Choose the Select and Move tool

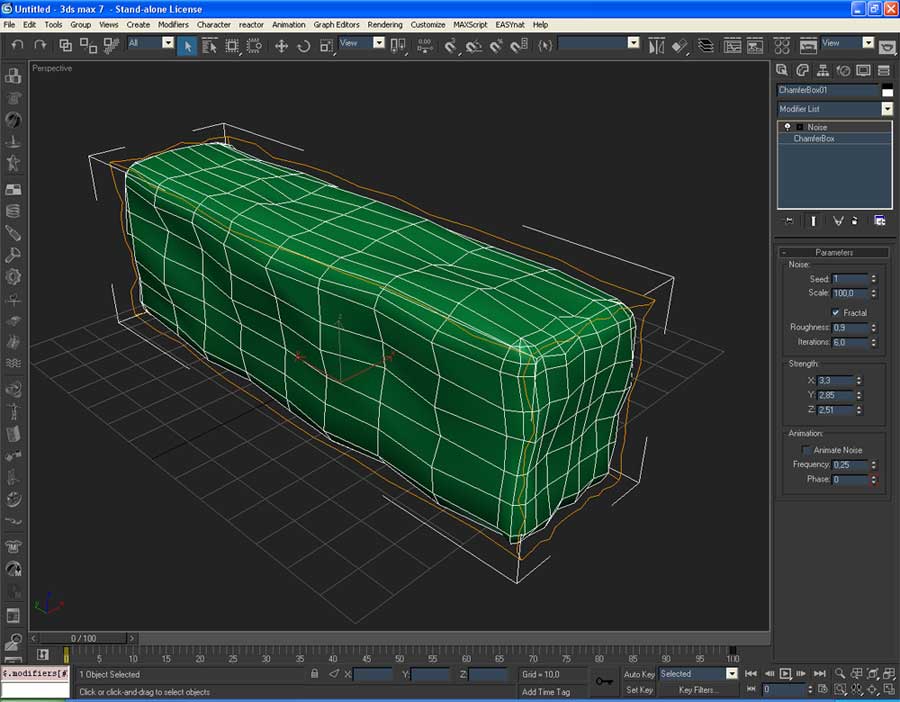(281, 46)
